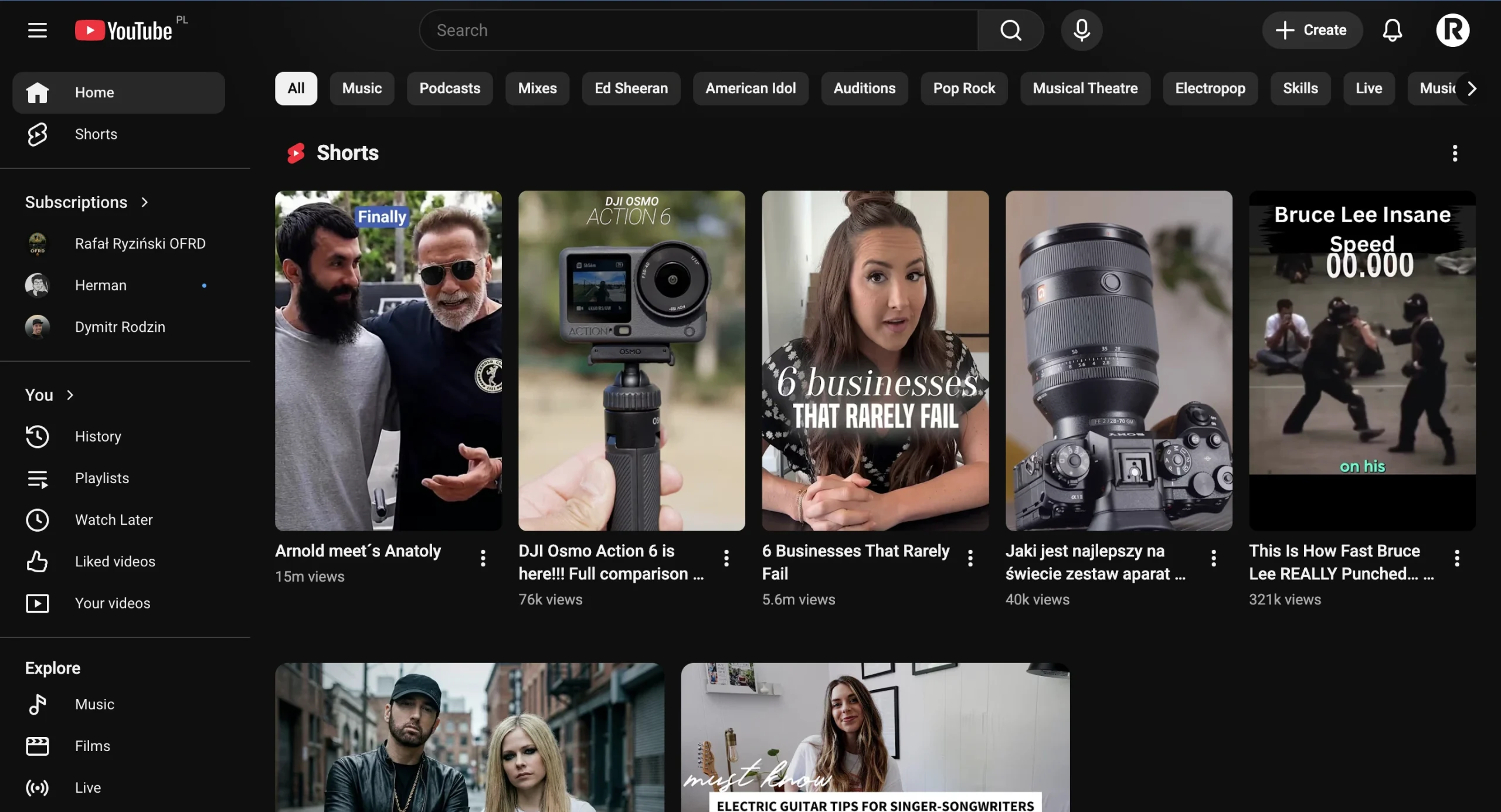Open the Herman subscription channel
This screenshot has height=812, width=1501.
[100, 285]
